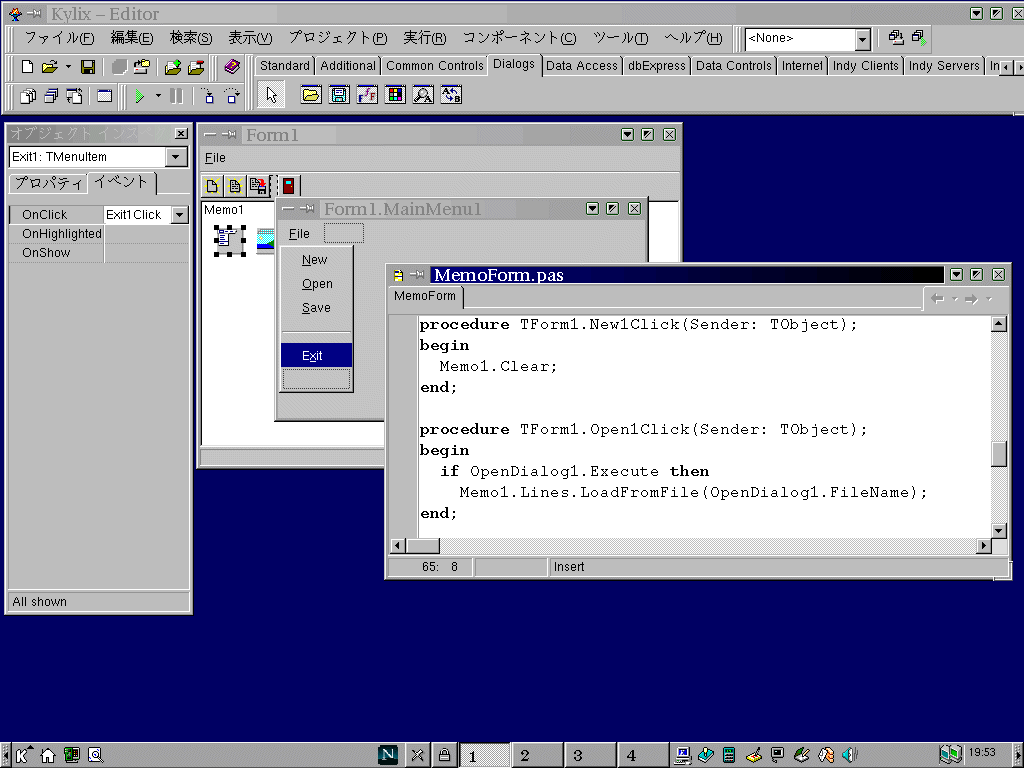Click the Step Over icon
This screenshot has width=1024, height=768.
pyautogui.click(x=232, y=96)
